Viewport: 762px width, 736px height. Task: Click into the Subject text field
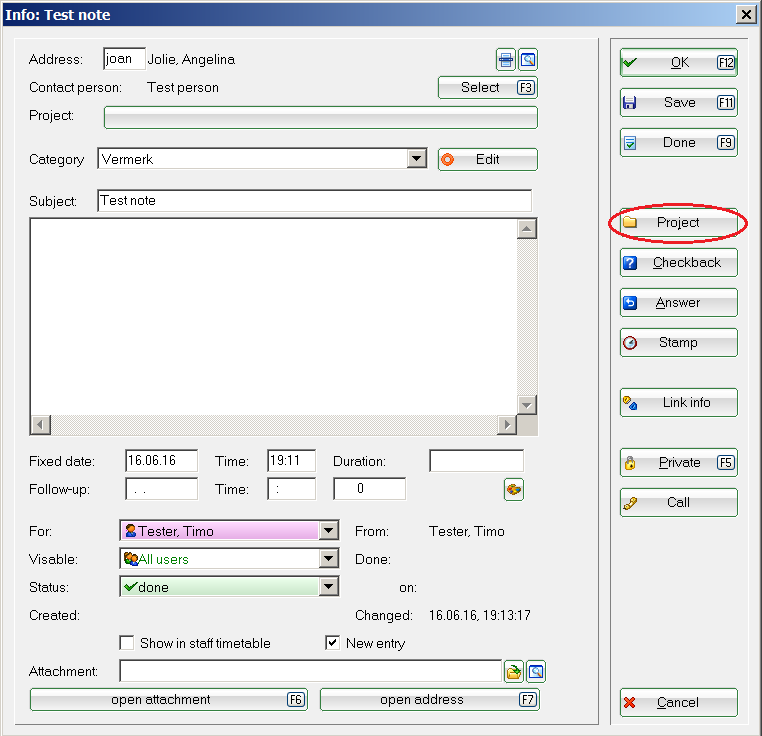click(314, 201)
